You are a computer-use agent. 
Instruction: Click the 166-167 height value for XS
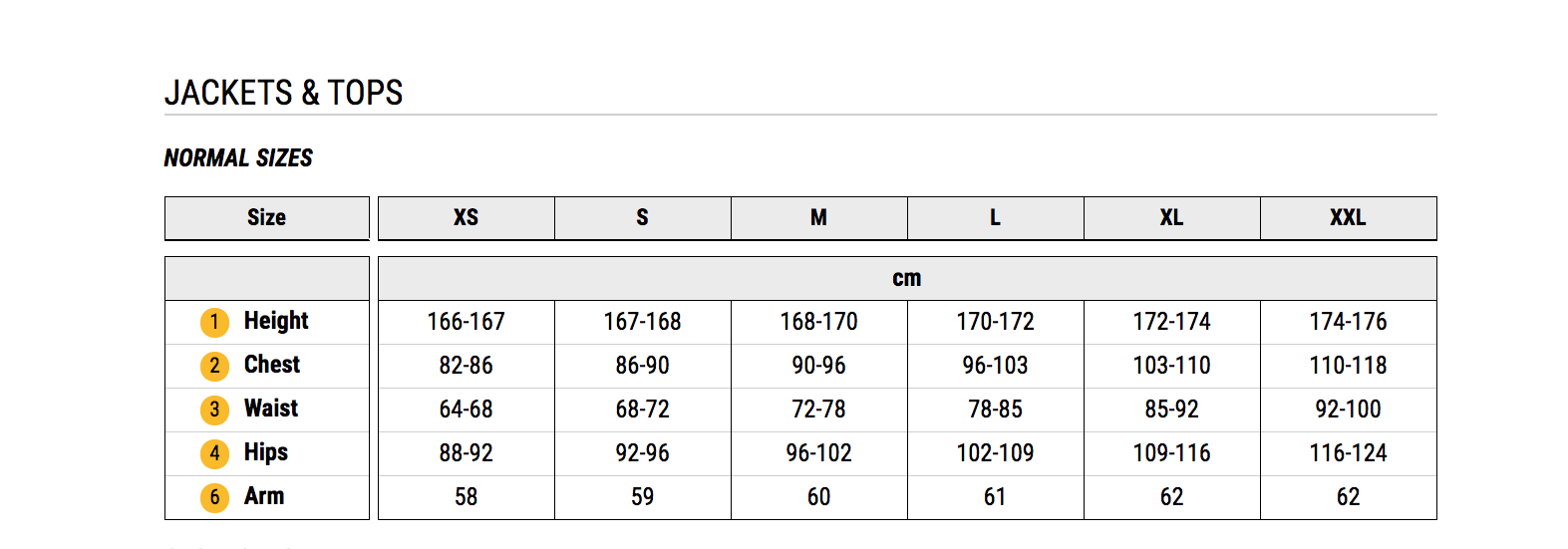coord(467,322)
